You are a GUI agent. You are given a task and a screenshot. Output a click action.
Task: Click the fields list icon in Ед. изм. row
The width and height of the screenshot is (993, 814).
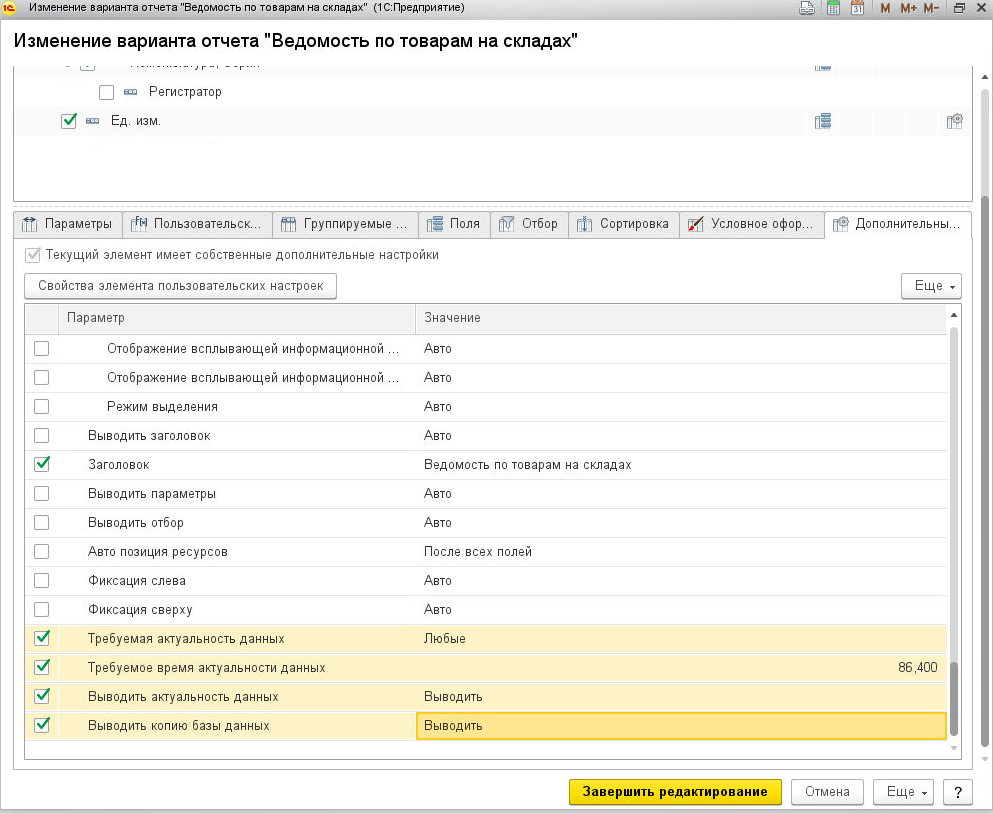pos(823,121)
